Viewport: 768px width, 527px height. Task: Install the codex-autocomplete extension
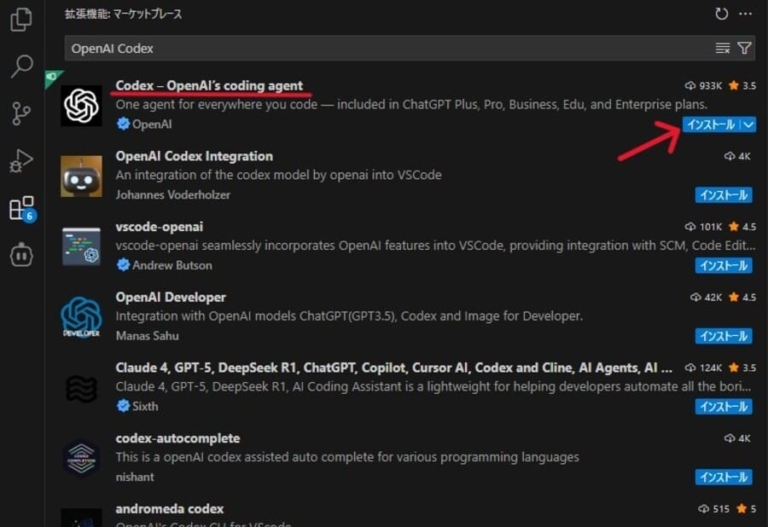(723, 477)
